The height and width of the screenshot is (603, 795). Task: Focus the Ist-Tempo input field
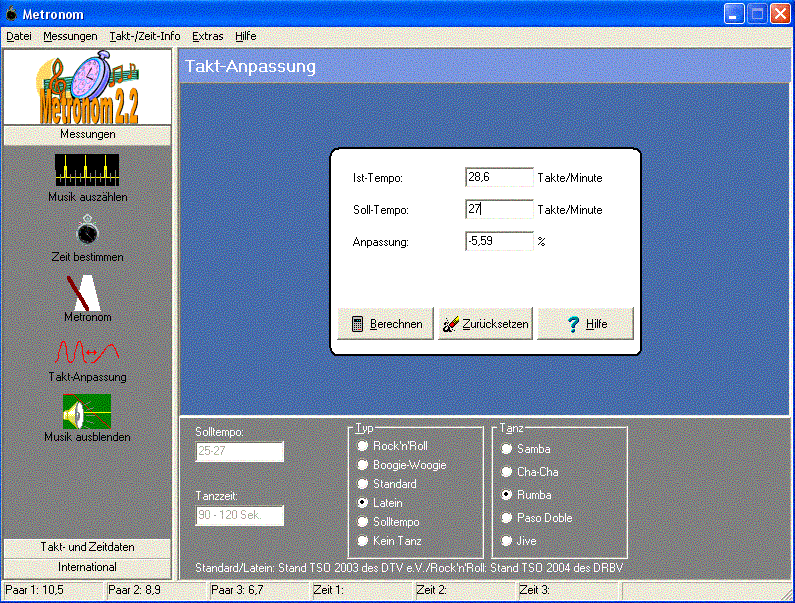[499, 177]
